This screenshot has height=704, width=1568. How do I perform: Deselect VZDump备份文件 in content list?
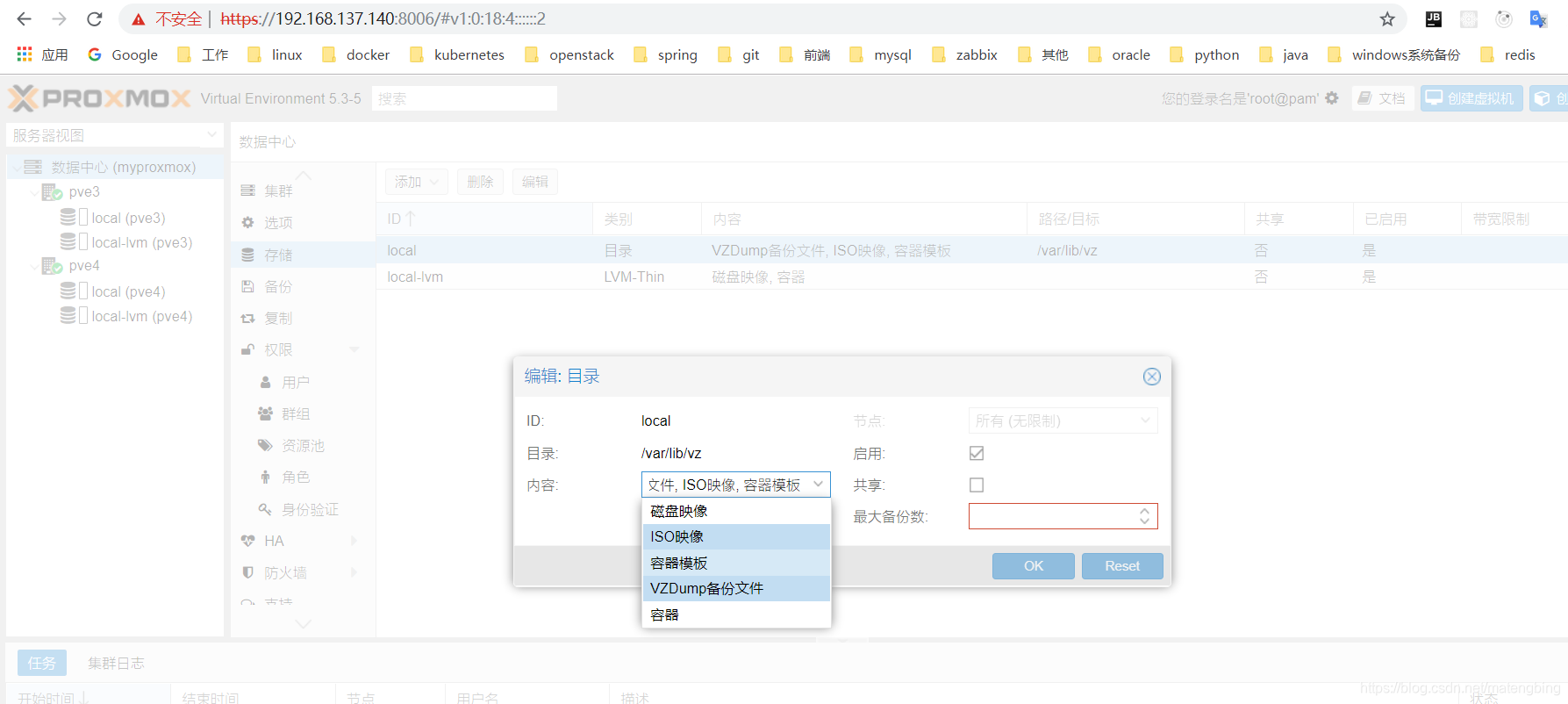[736, 588]
